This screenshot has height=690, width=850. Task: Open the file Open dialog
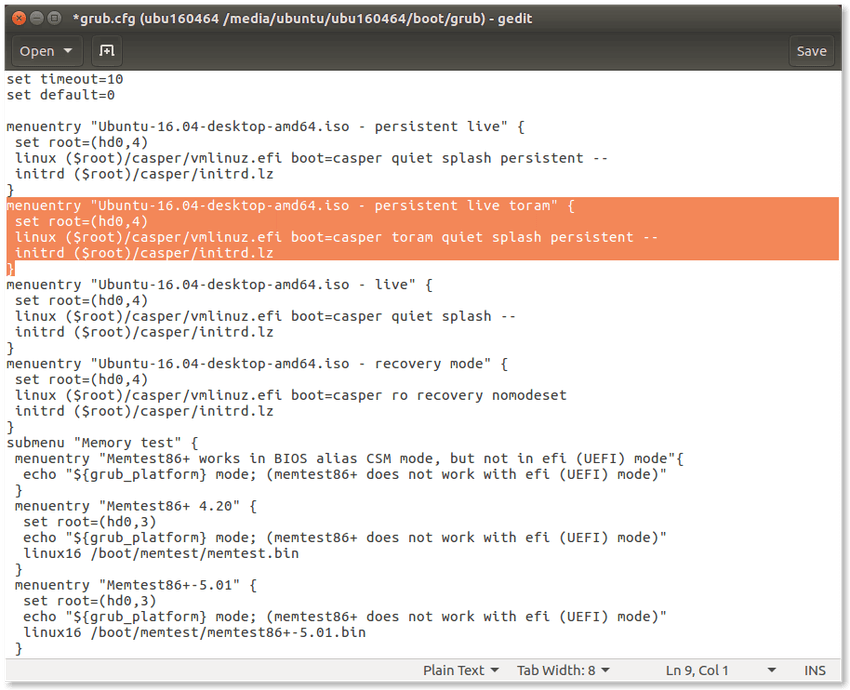[37, 51]
